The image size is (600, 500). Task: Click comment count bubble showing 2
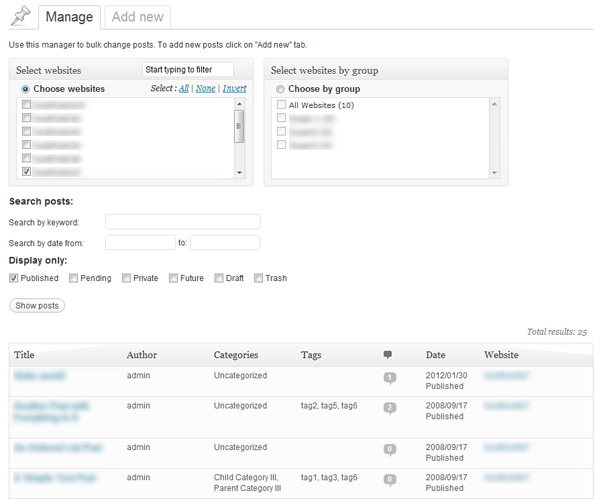390,408
